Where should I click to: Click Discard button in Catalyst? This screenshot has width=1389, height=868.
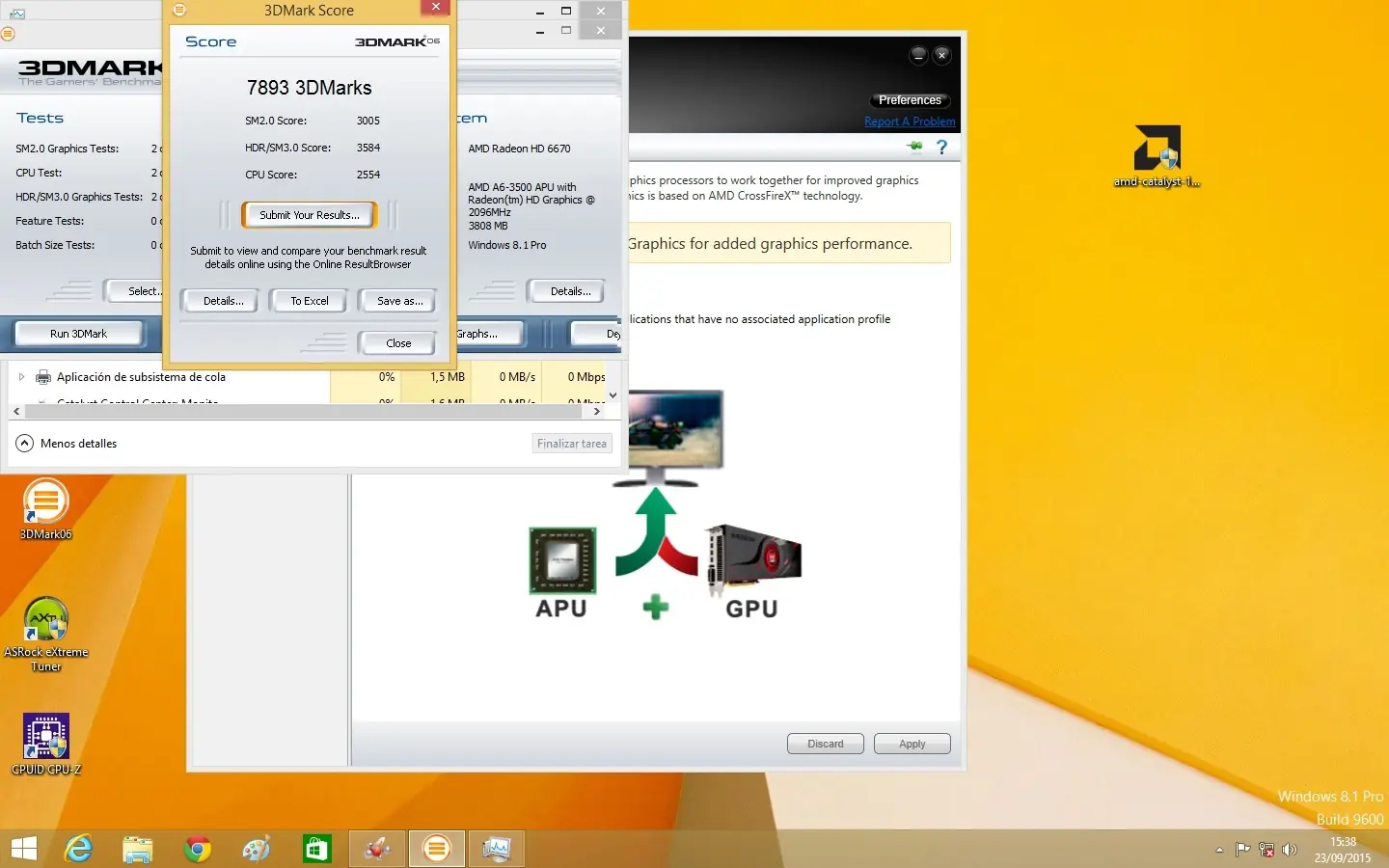826,744
